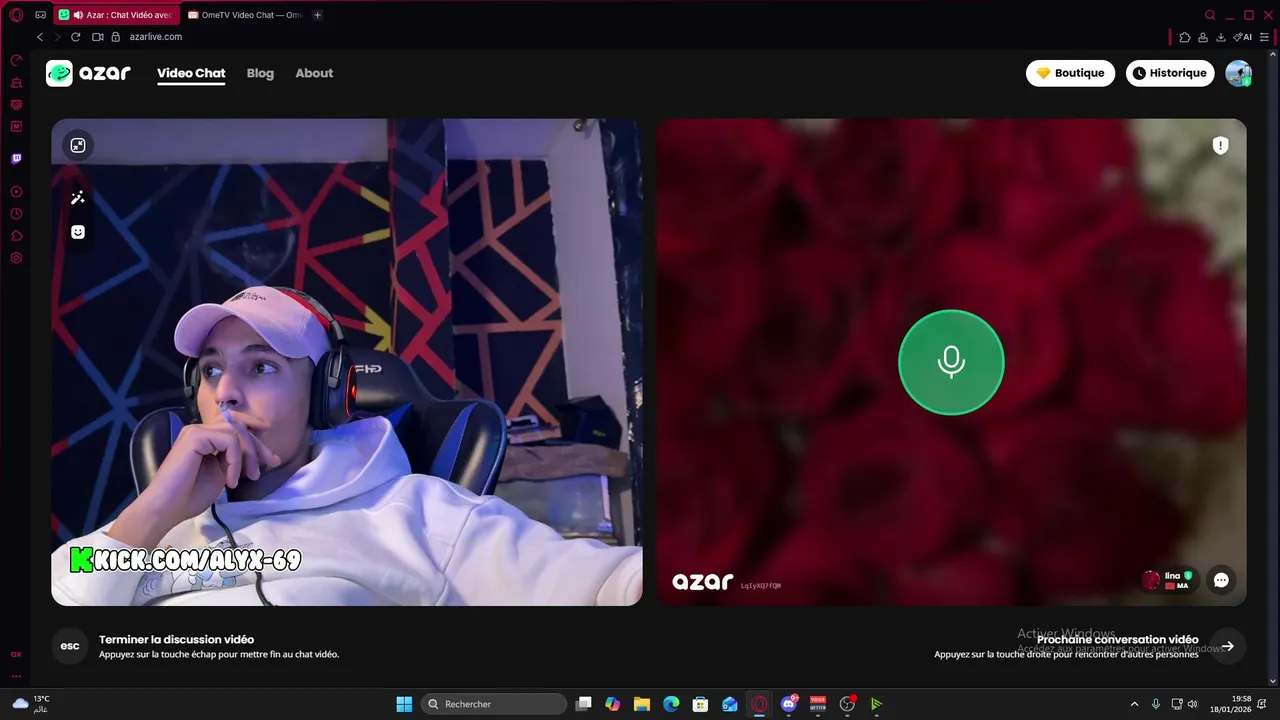Open the browser downloads icon

pos(1221,37)
